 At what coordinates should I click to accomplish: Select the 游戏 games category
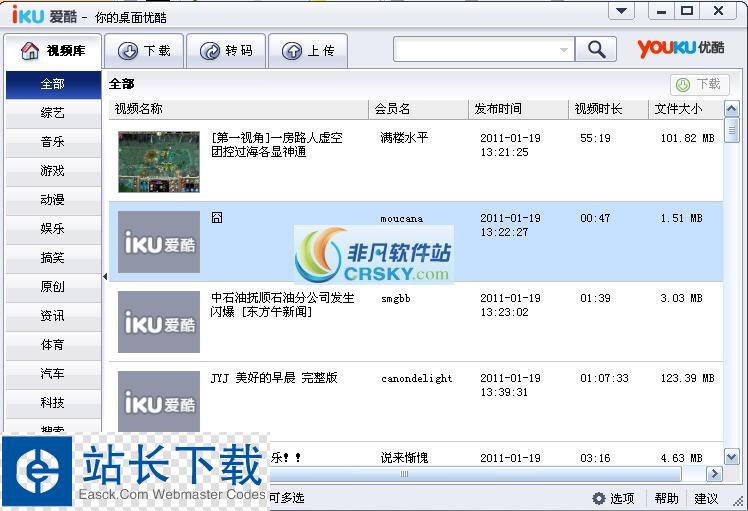(x=53, y=171)
